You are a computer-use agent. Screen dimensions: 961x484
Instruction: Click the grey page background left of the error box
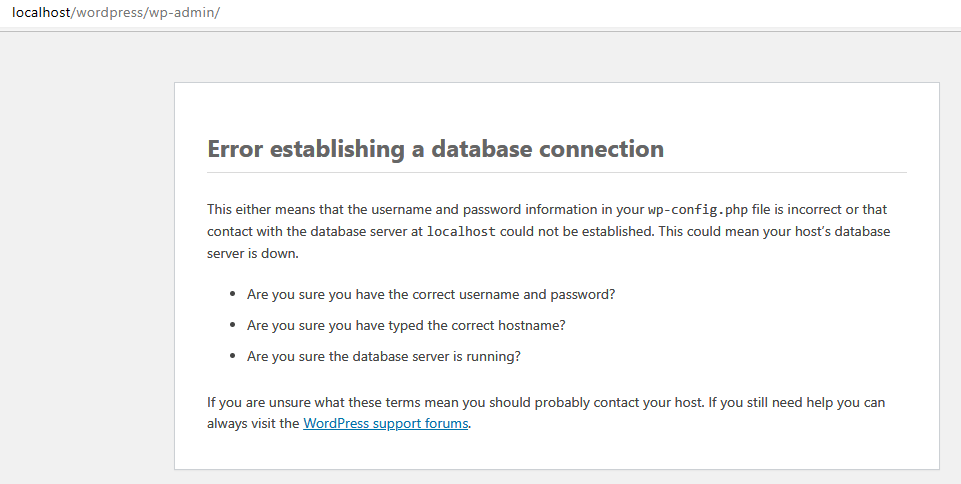click(87, 270)
